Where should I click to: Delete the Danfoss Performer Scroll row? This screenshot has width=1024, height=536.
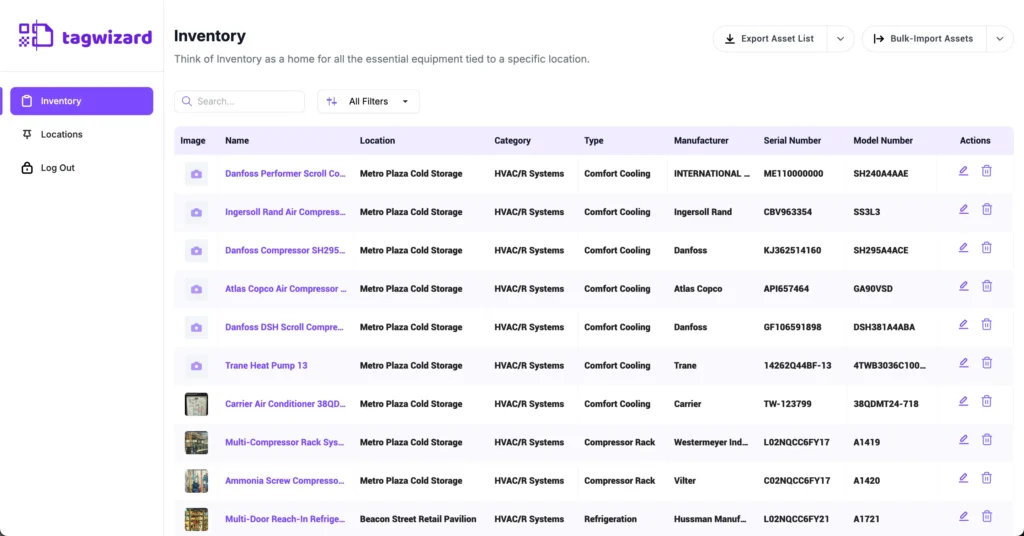[987, 171]
